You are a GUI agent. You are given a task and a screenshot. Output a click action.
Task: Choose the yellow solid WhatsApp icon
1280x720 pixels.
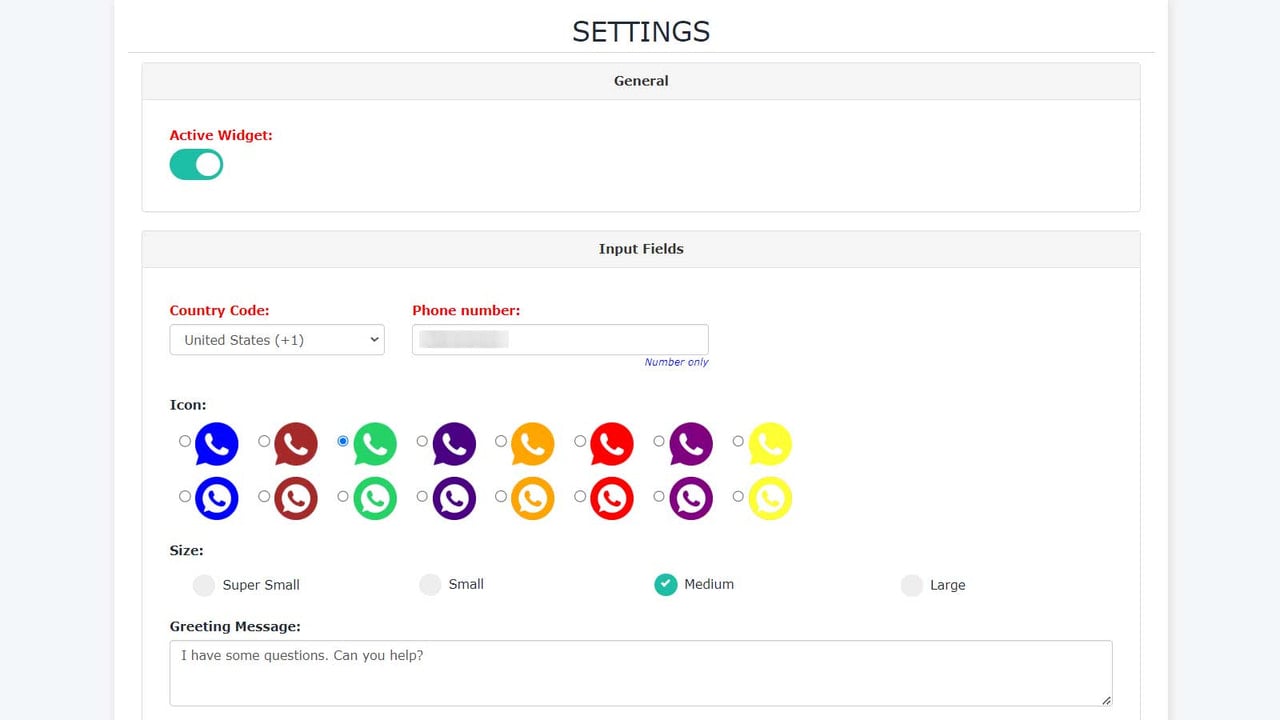[x=770, y=444]
